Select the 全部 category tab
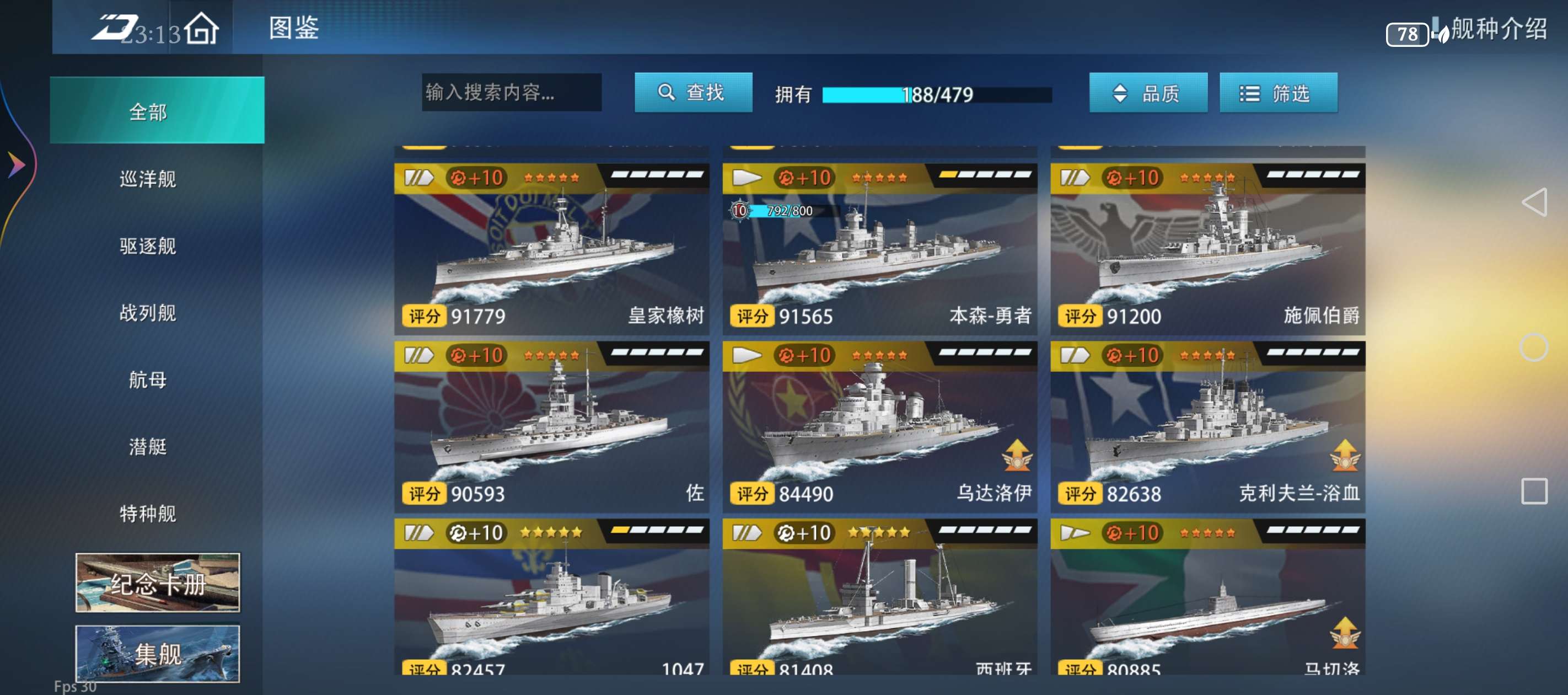Screen dimensions: 1568x695 (157, 111)
